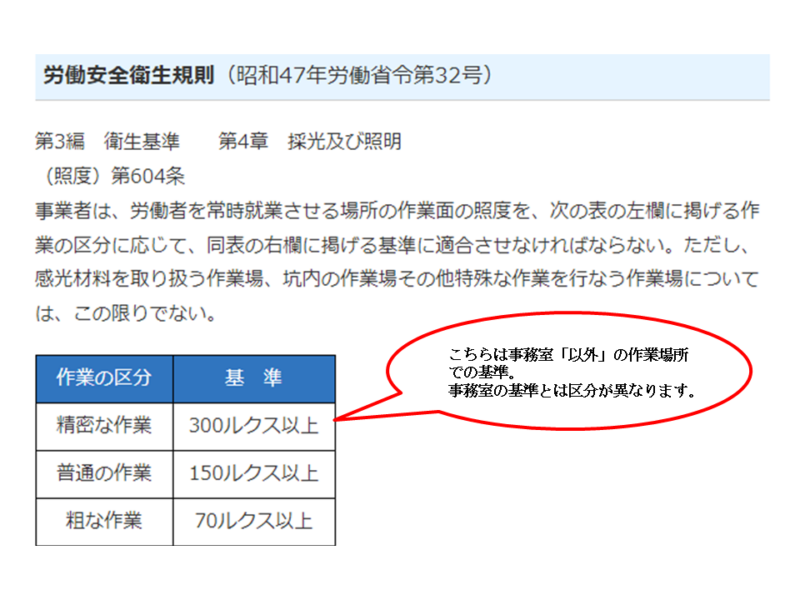Click the table header 作業の区分
800x600 pixels.
(x=104, y=378)
